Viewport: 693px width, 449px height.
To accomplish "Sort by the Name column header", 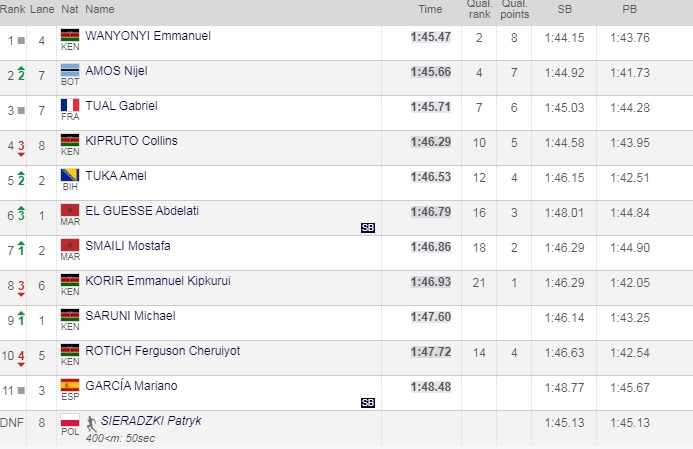I will [x=100, y=9].
